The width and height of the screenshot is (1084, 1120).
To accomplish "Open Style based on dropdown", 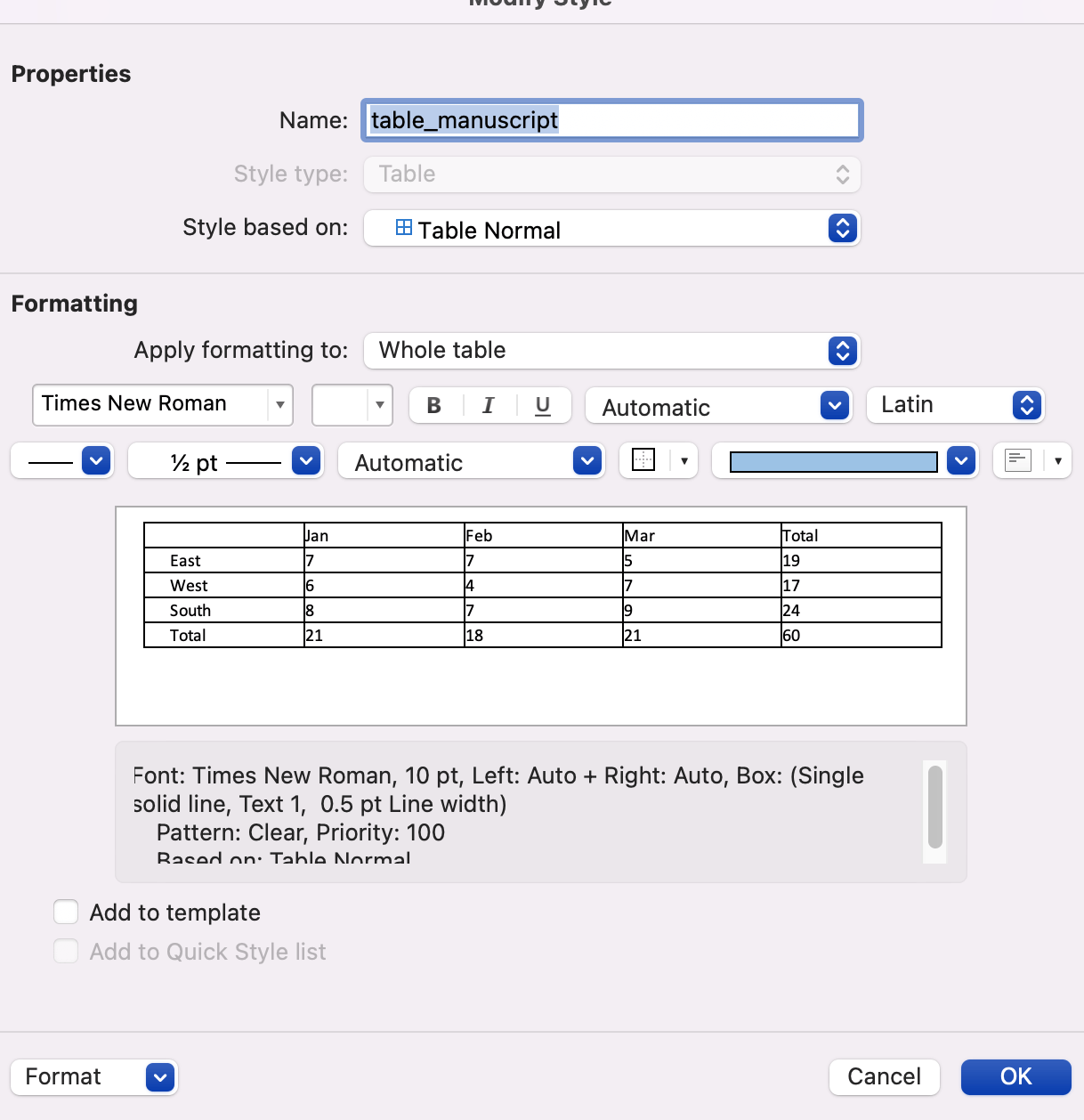I will [612, 228].
